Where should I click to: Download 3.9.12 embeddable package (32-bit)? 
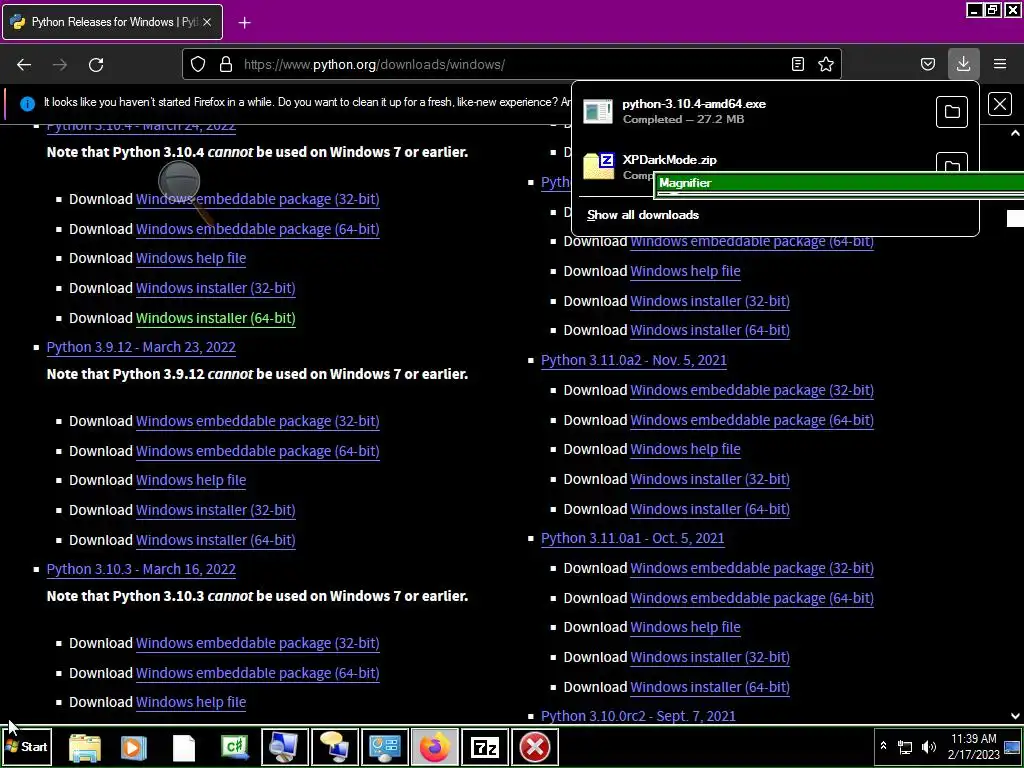(x=257, y=421)
